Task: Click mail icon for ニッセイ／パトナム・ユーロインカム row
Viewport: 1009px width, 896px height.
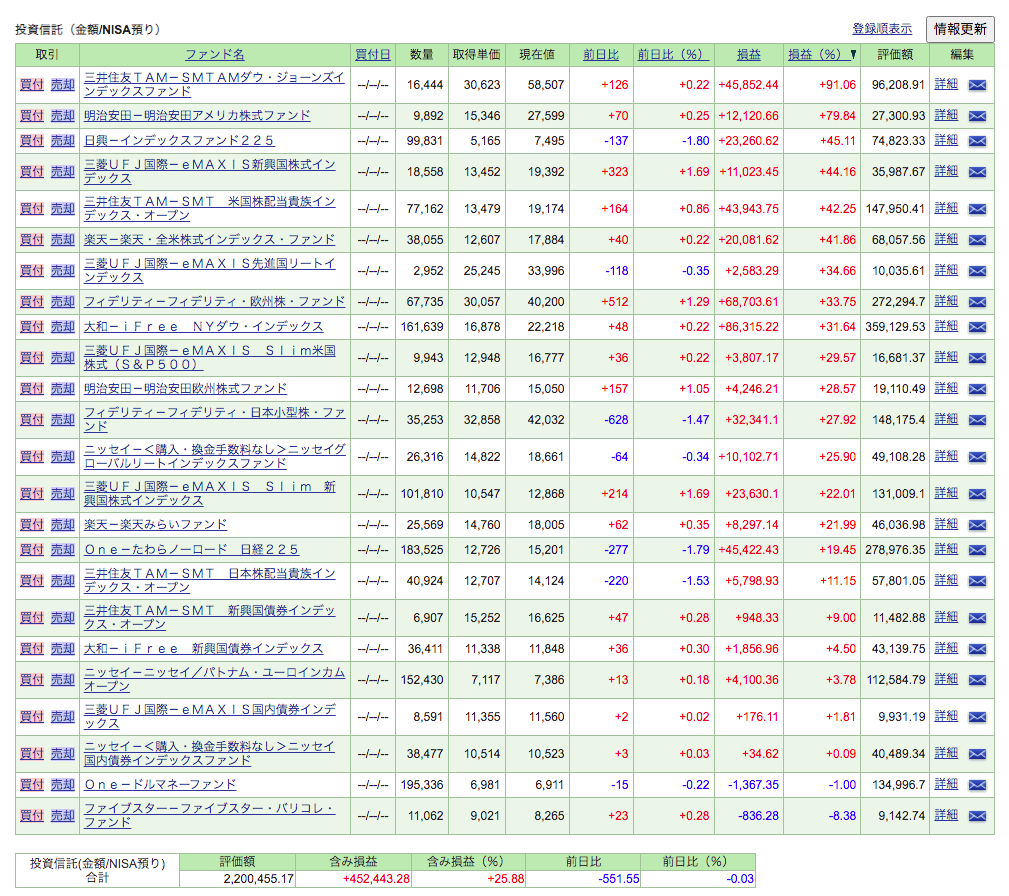Action: pyautogui.click(x=977, y=680)
